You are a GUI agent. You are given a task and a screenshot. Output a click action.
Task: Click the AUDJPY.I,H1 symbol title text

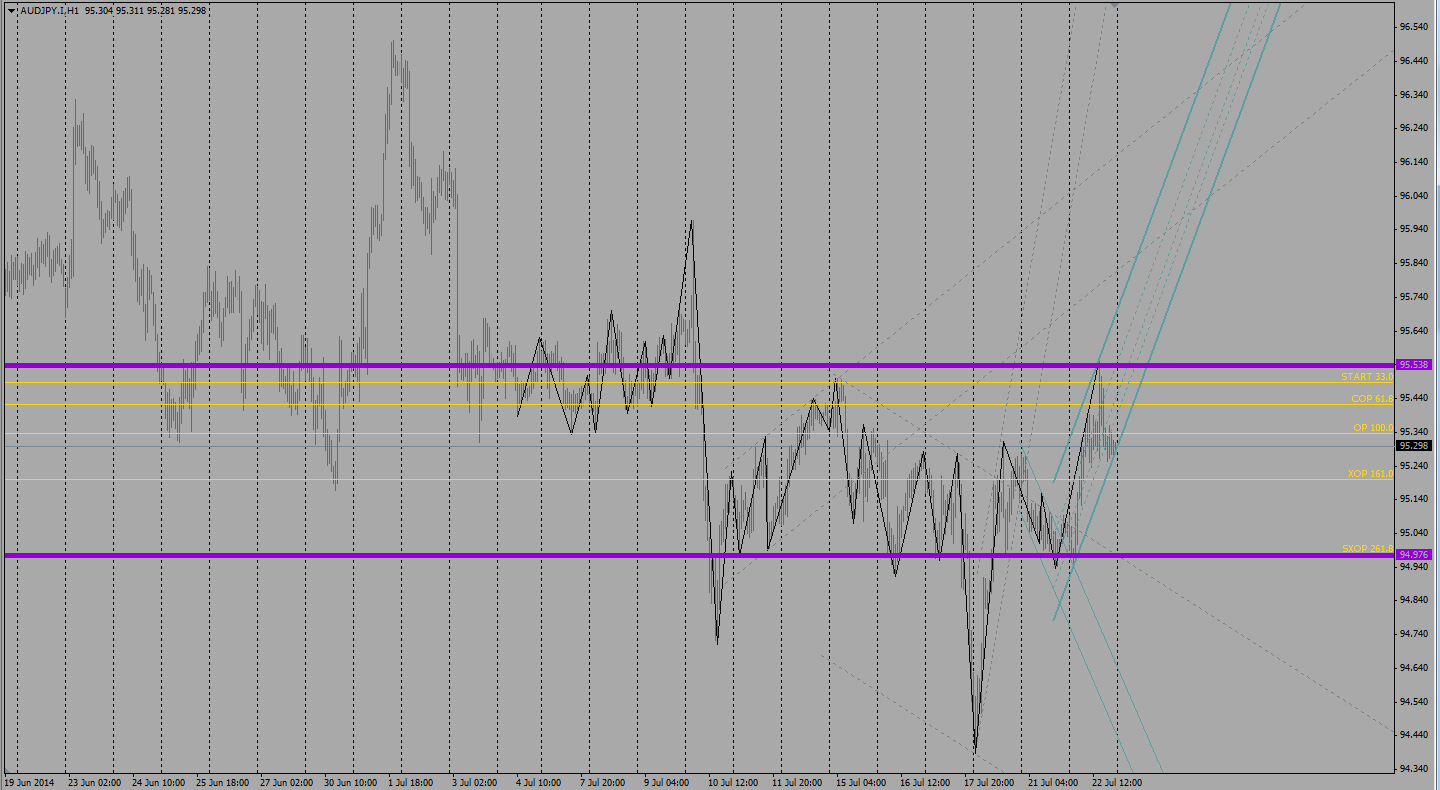[x=50, y=10]
